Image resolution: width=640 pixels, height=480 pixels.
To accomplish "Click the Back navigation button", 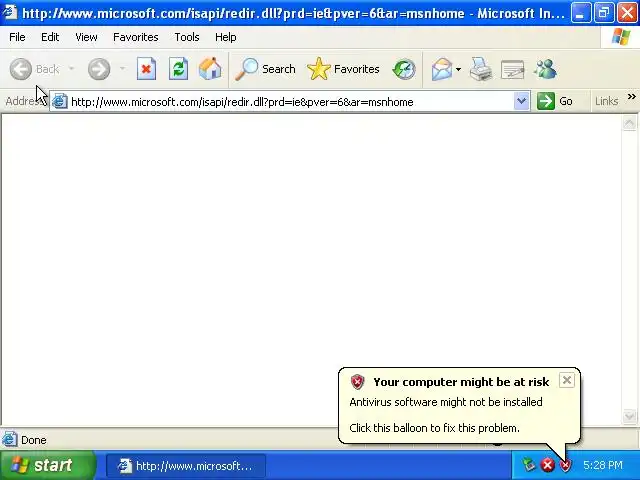I will (34, 69).
